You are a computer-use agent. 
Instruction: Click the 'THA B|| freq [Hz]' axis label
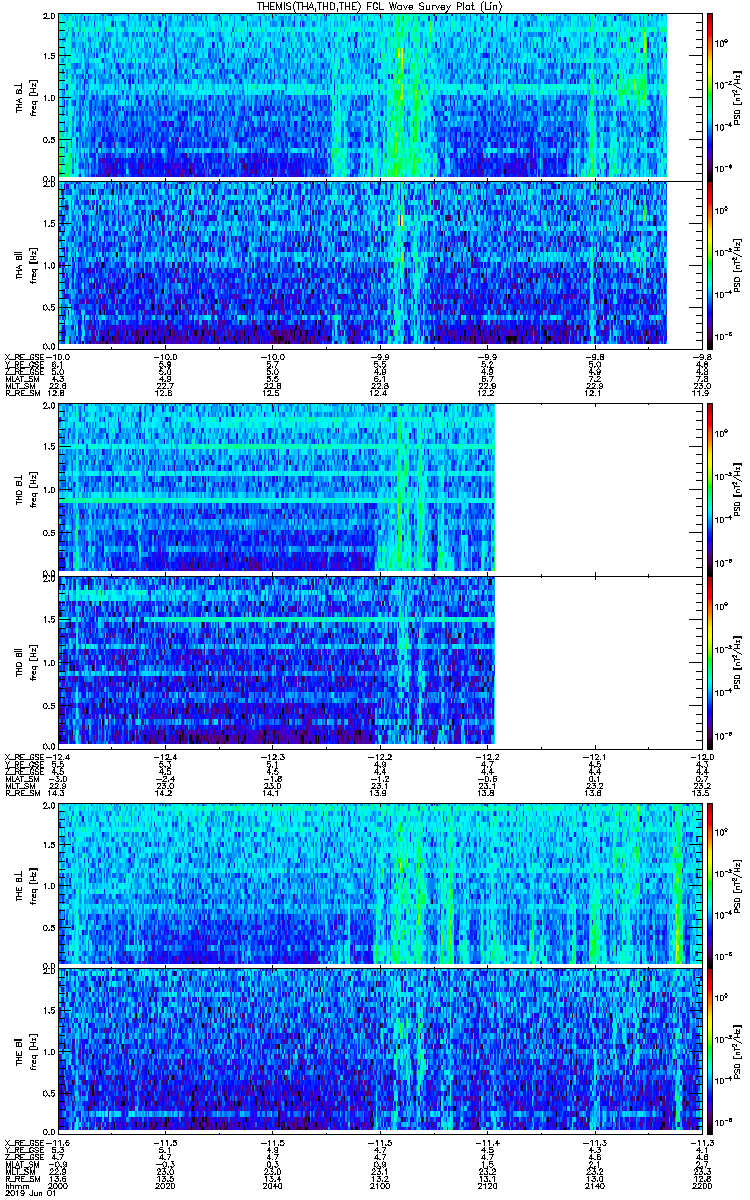[25, 263]
